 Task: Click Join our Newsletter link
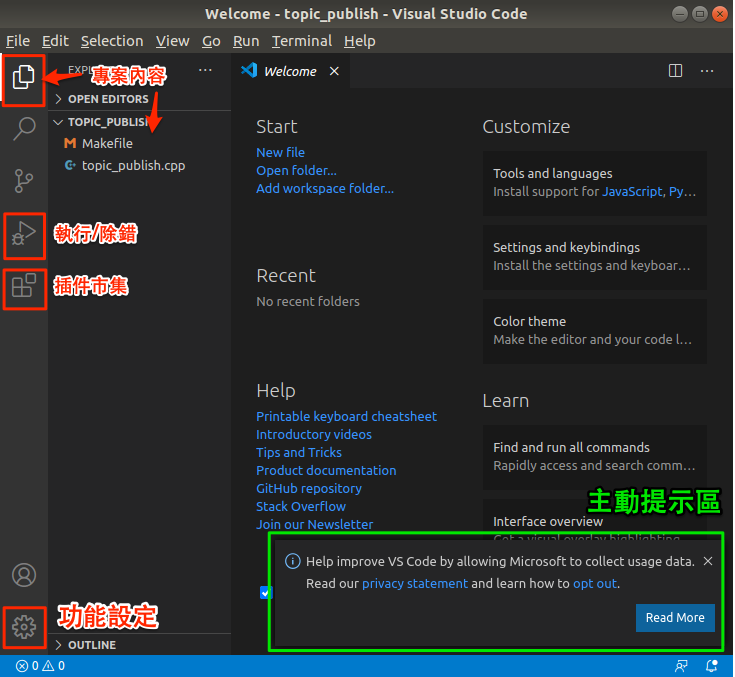(314, 524)
